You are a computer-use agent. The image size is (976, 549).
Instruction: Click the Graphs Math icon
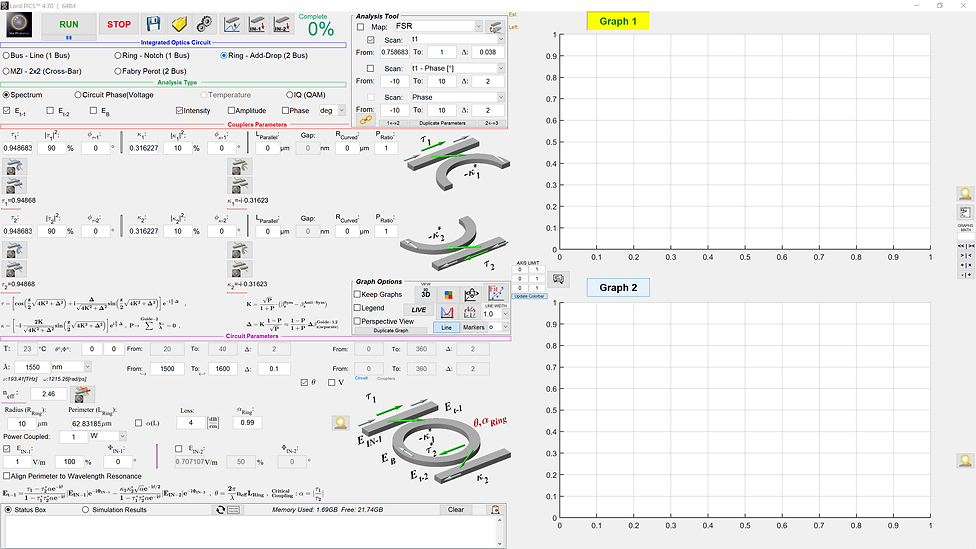point(965,212)
